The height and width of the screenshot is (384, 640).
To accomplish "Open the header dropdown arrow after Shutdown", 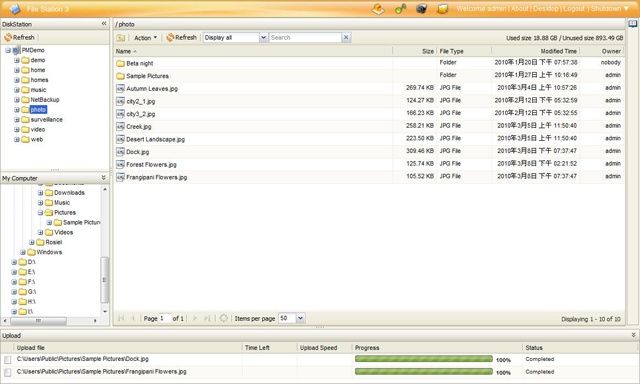I will click(x=627, y=9).
